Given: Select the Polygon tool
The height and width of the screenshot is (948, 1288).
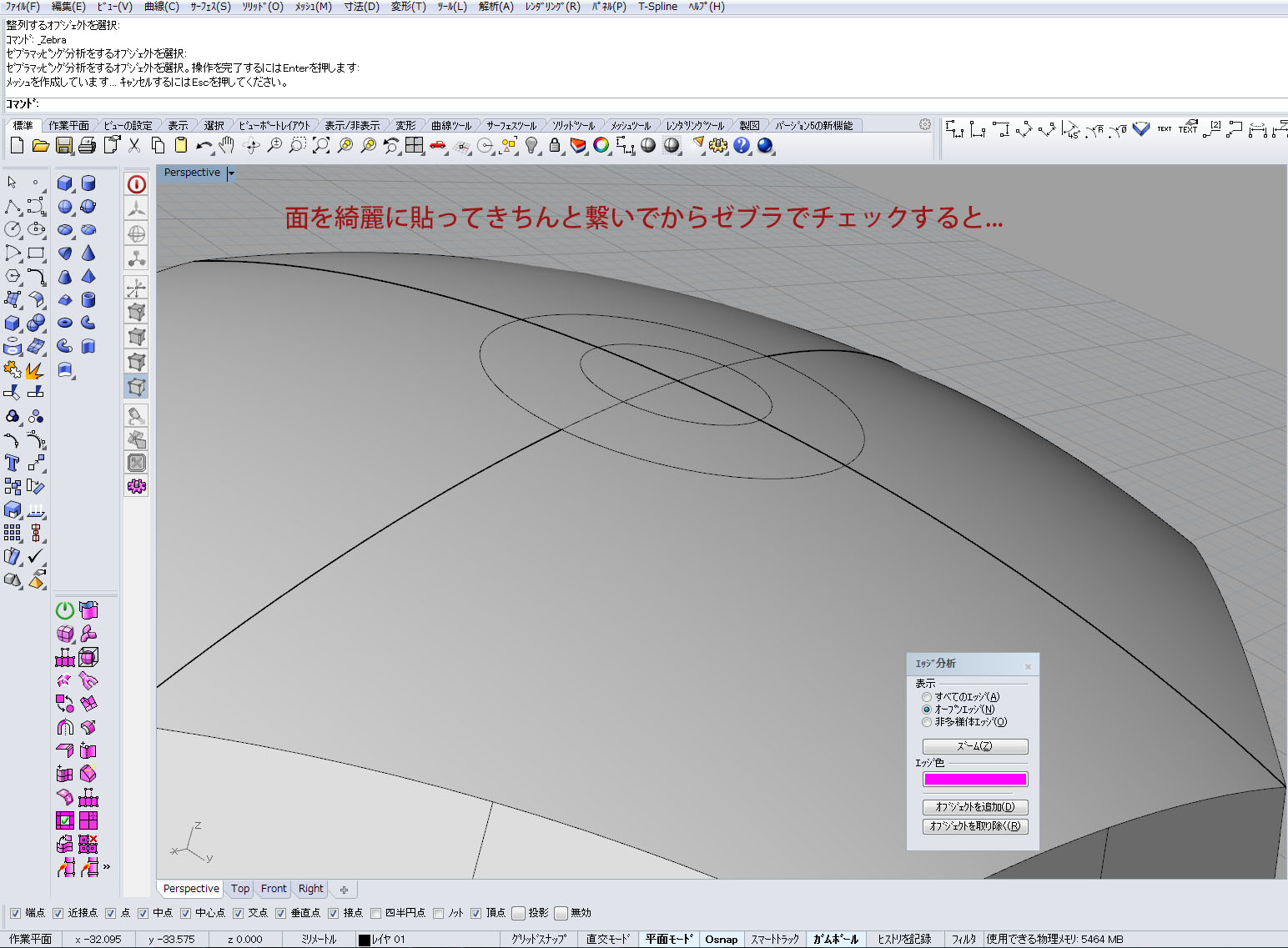Looking at the screenshot, I should tap(13, 276).
